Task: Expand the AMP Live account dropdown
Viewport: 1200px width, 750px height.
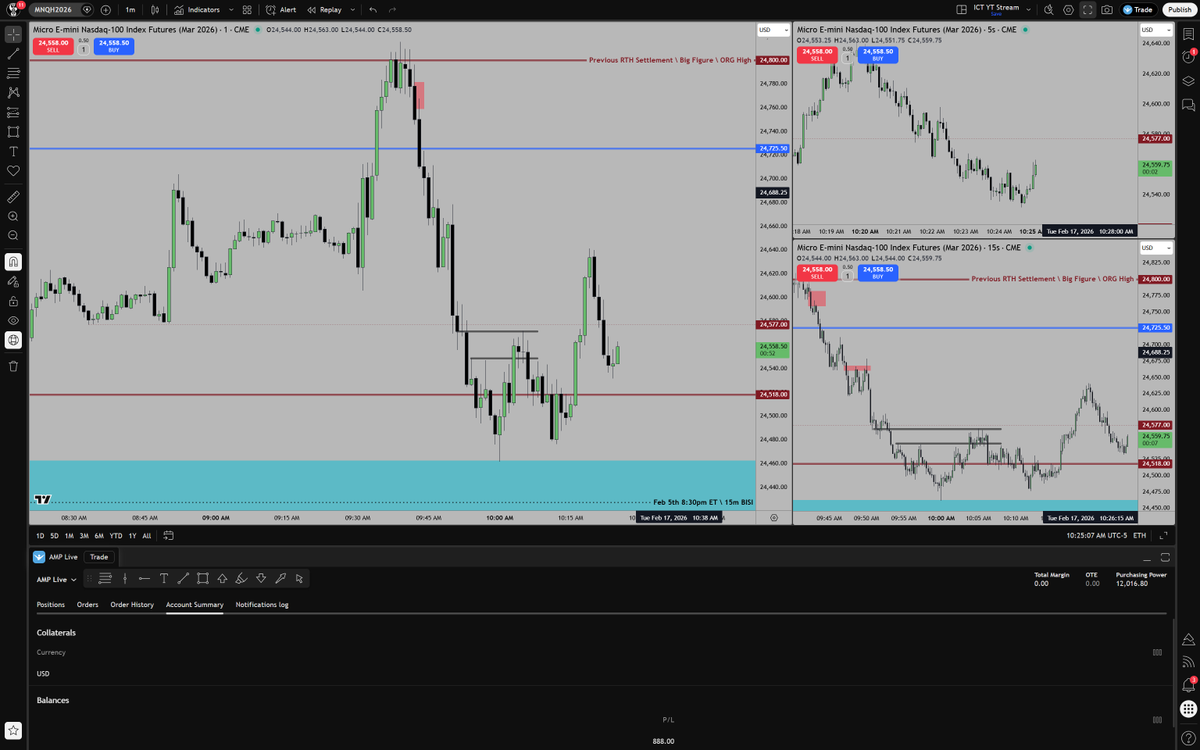Action: (57, 579)
